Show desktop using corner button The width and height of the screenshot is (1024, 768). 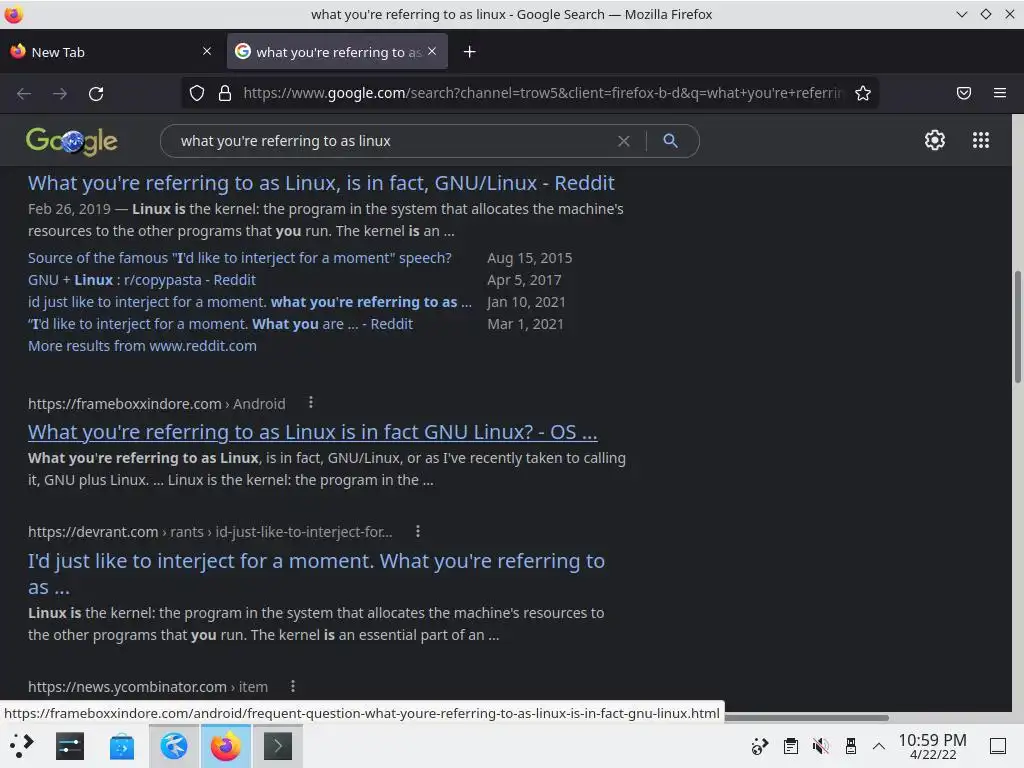tap(998, 746)
